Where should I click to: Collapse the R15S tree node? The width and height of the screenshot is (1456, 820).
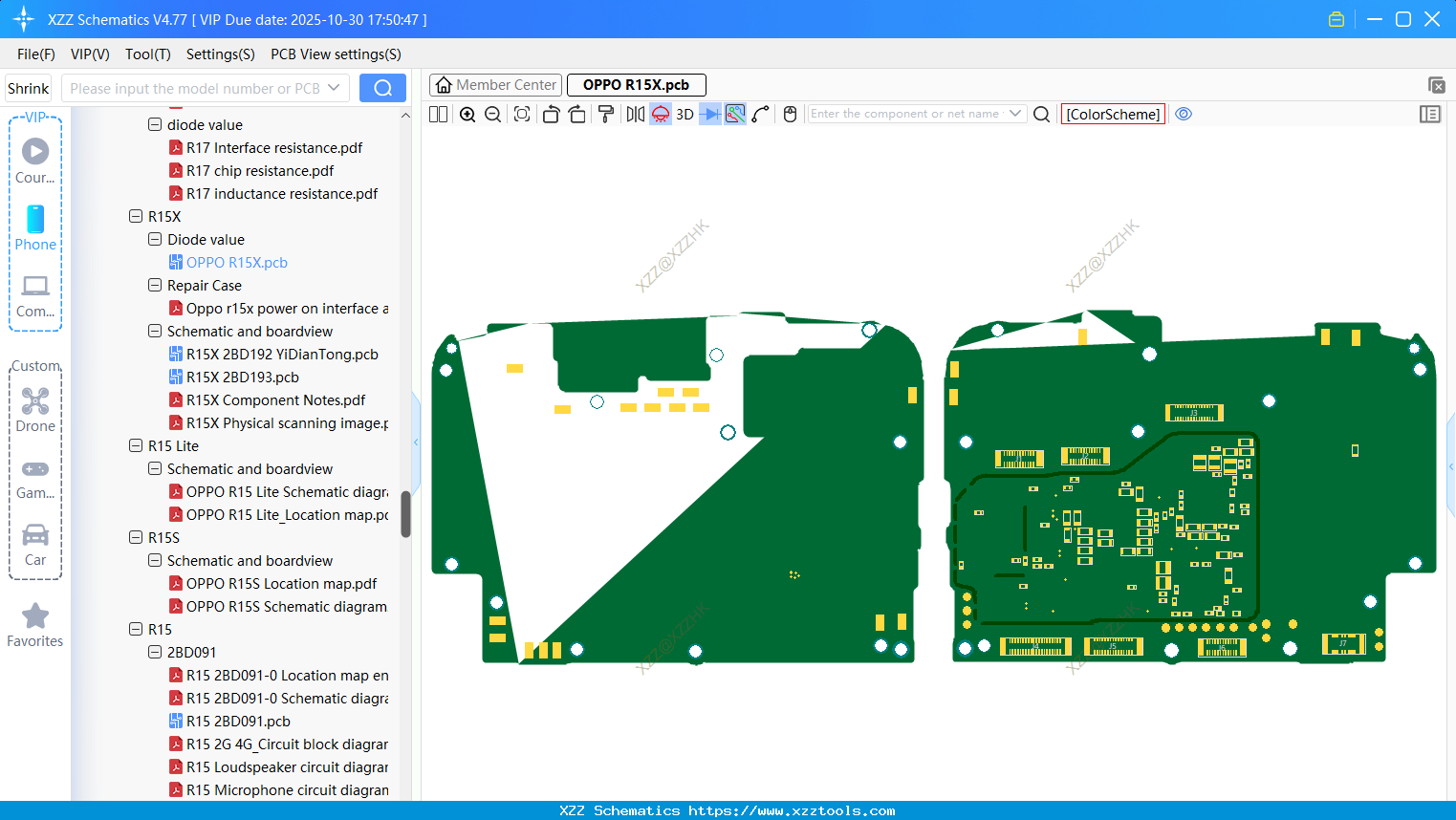coord(136,537)
